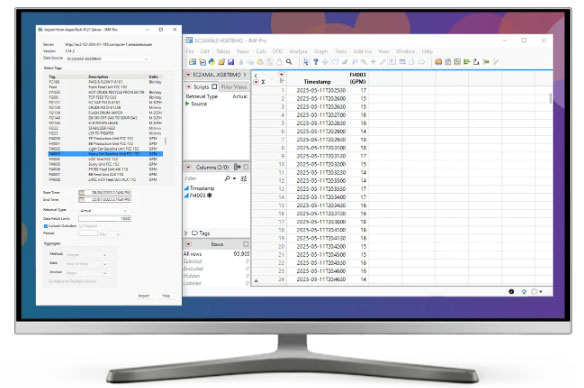Click the Save floppy disk toolbar icon
584x388 pixels.
231,62
